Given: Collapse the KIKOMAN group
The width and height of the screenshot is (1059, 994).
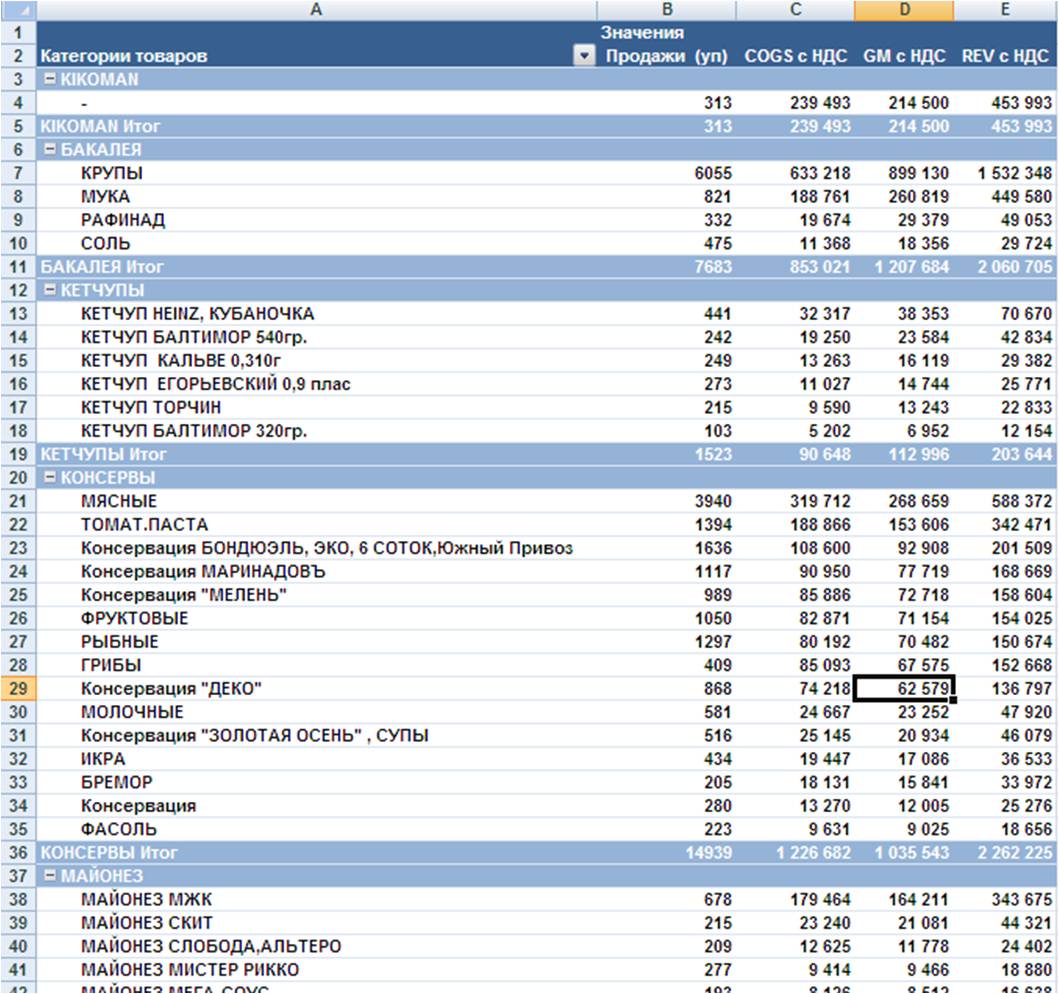Looking at the screenshot, I should click(49, 79).
